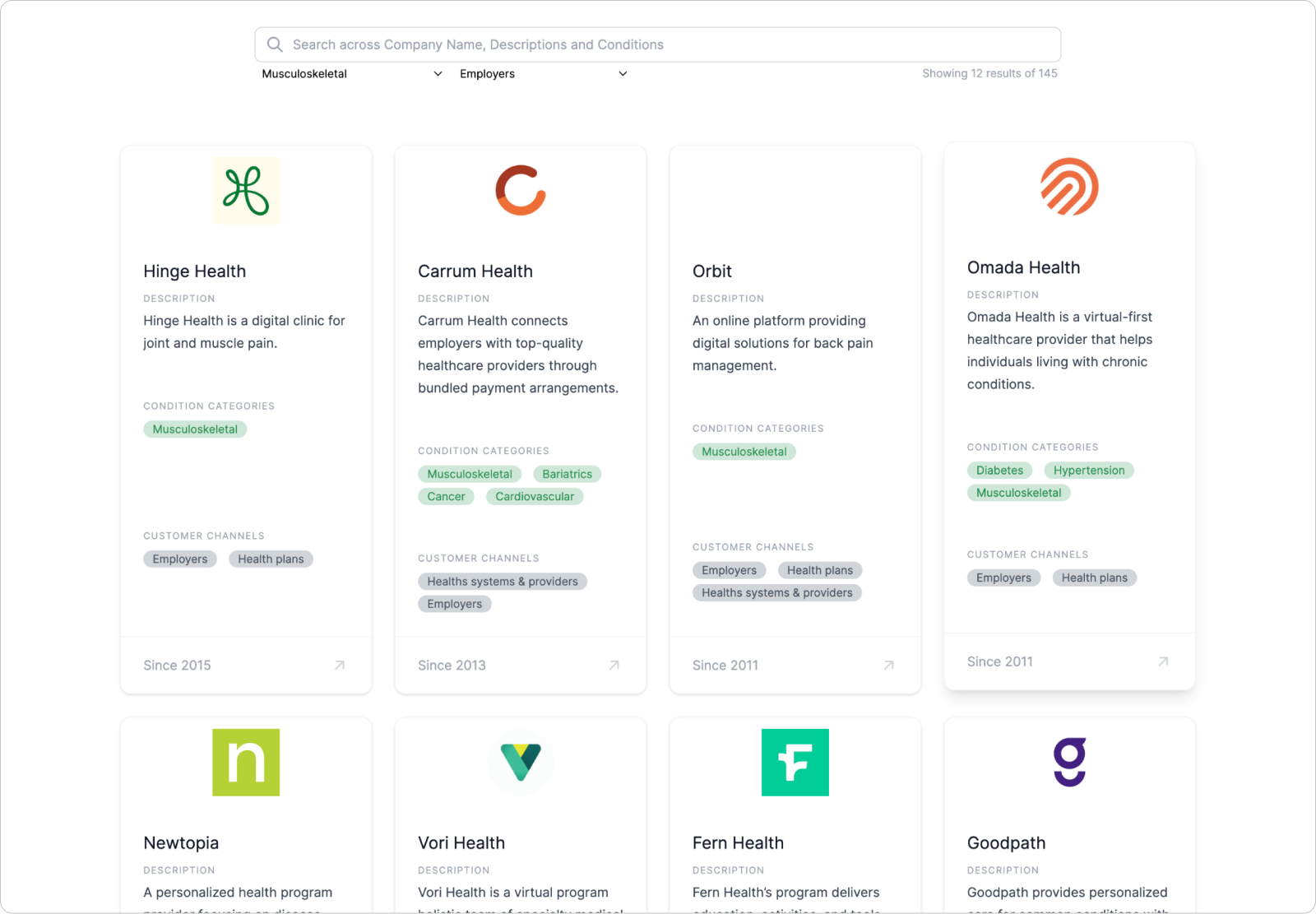1316x914 pixels.
Task: Open Carrum Health external link arrow
Action: (614, 665)
